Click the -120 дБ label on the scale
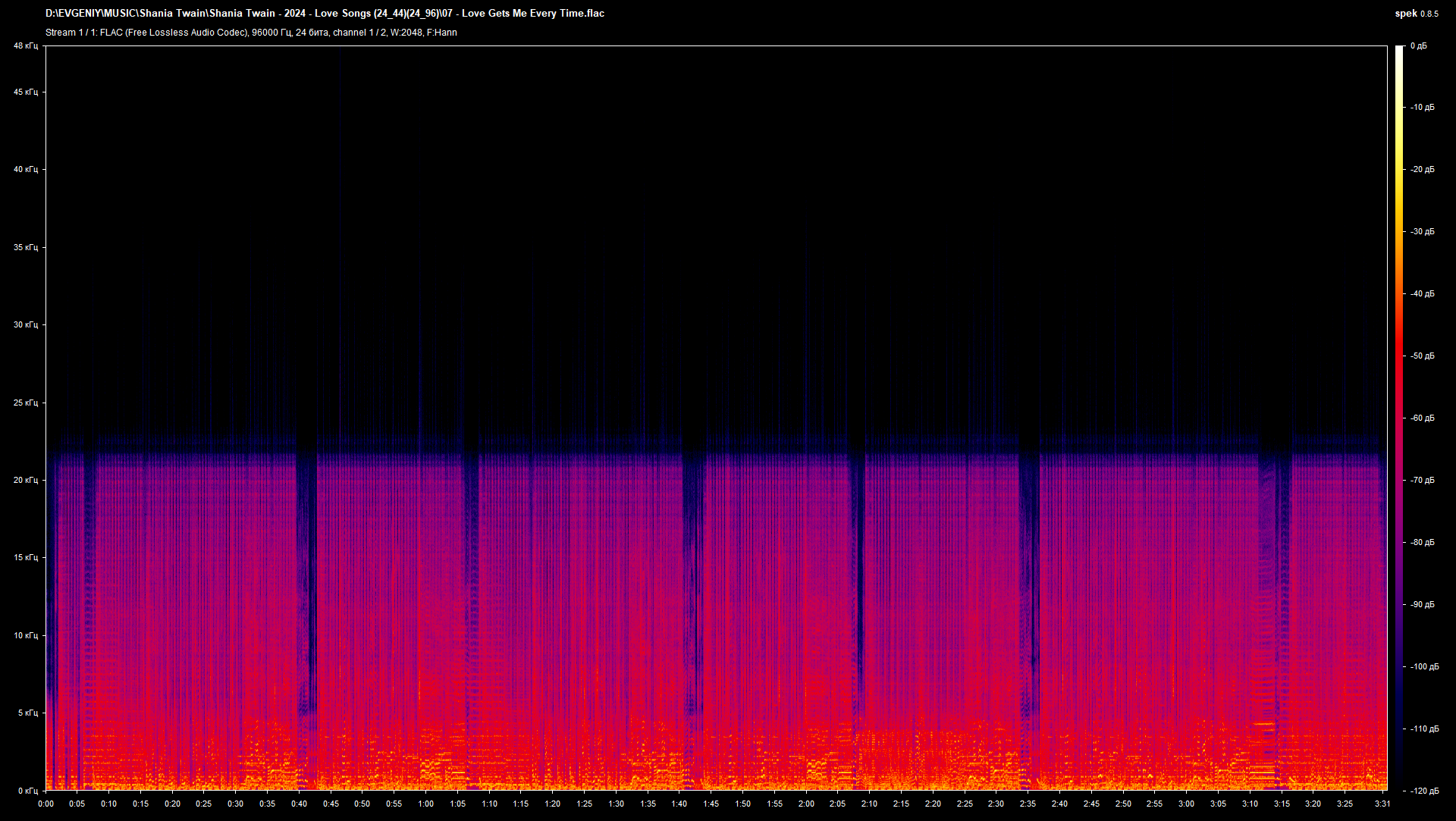The height and width of the screenshot is (821, 1456). (1423, 791)
